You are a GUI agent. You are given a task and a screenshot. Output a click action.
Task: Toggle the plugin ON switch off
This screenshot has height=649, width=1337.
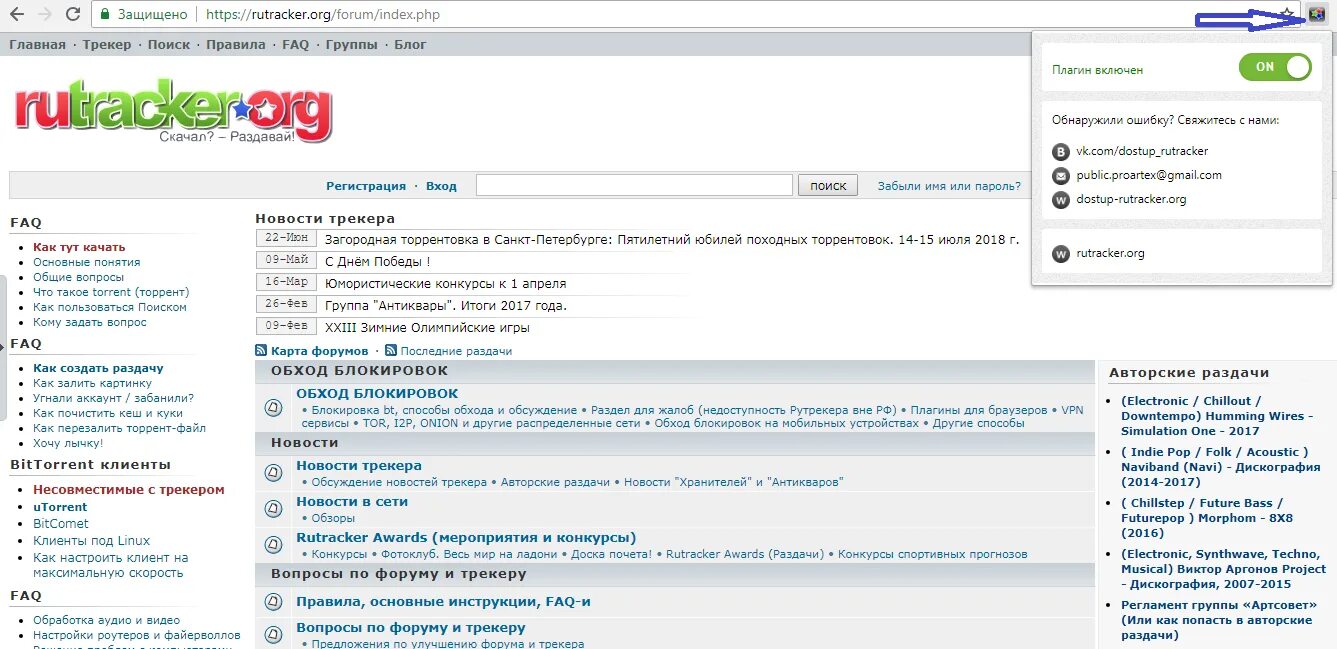point(1275,67)
